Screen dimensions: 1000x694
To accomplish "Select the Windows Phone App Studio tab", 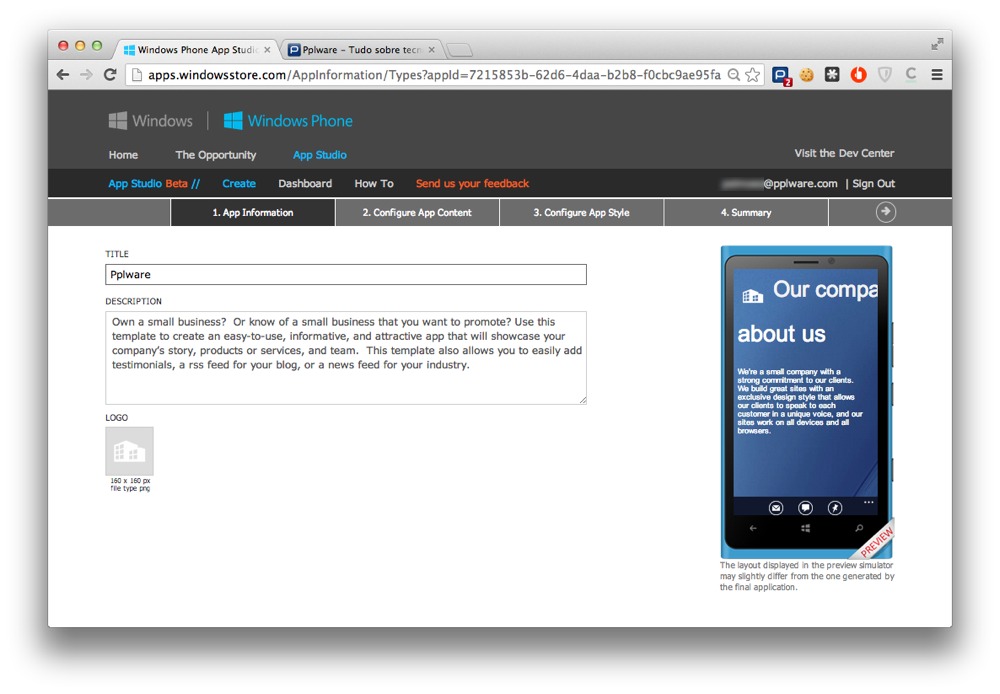I will (196, 50).
